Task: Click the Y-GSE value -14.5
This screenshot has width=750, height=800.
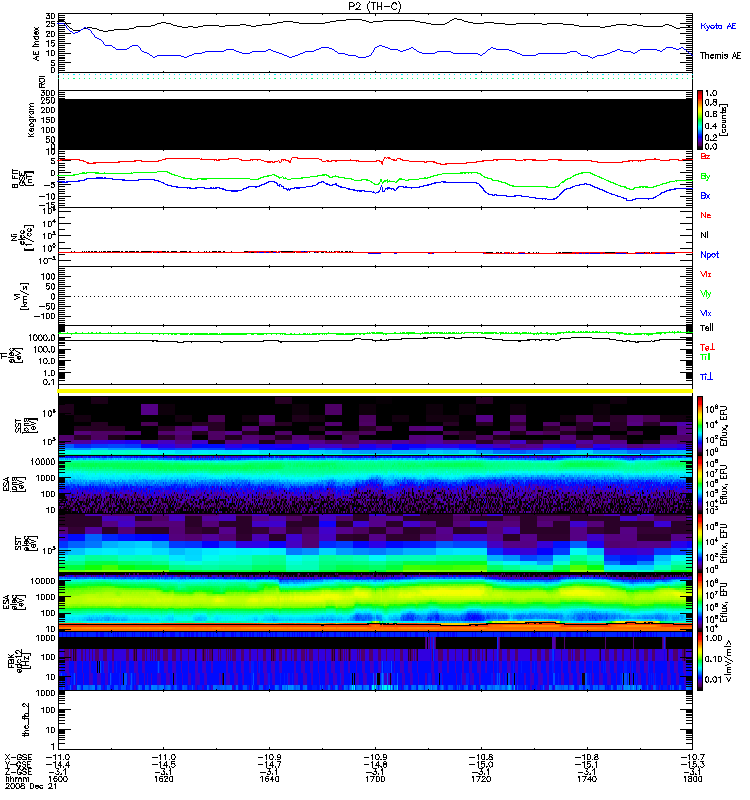Action: point(163,765)
